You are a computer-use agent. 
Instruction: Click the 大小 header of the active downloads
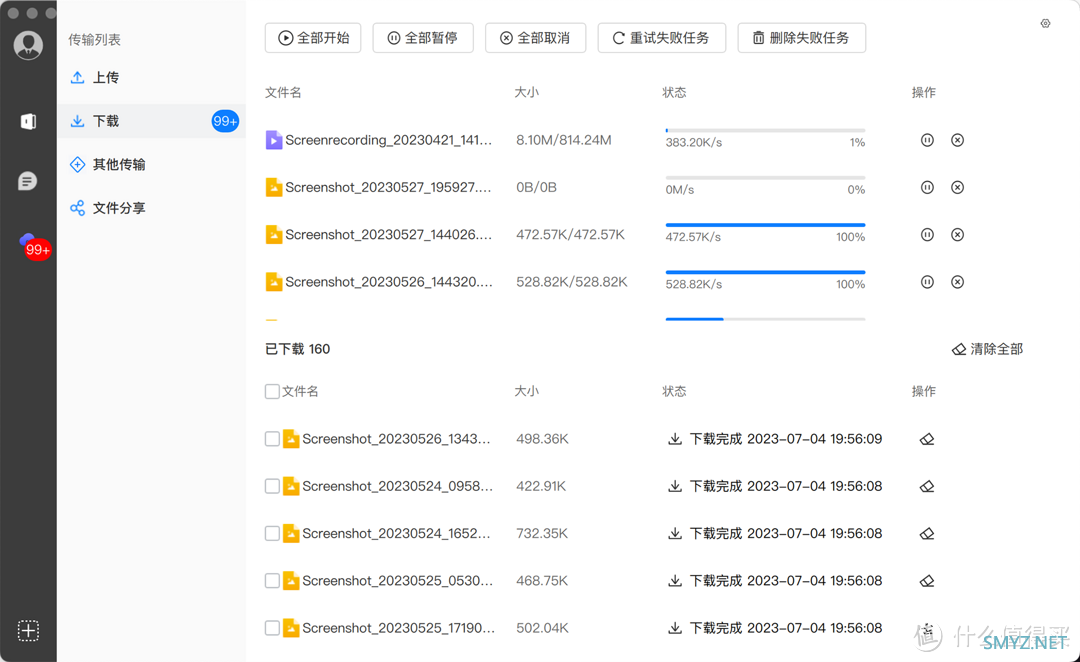[x=527, y=92]
